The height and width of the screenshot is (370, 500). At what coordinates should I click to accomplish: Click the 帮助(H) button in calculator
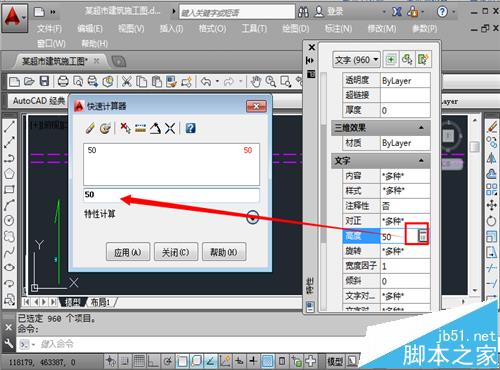click(x=224, y=252)
